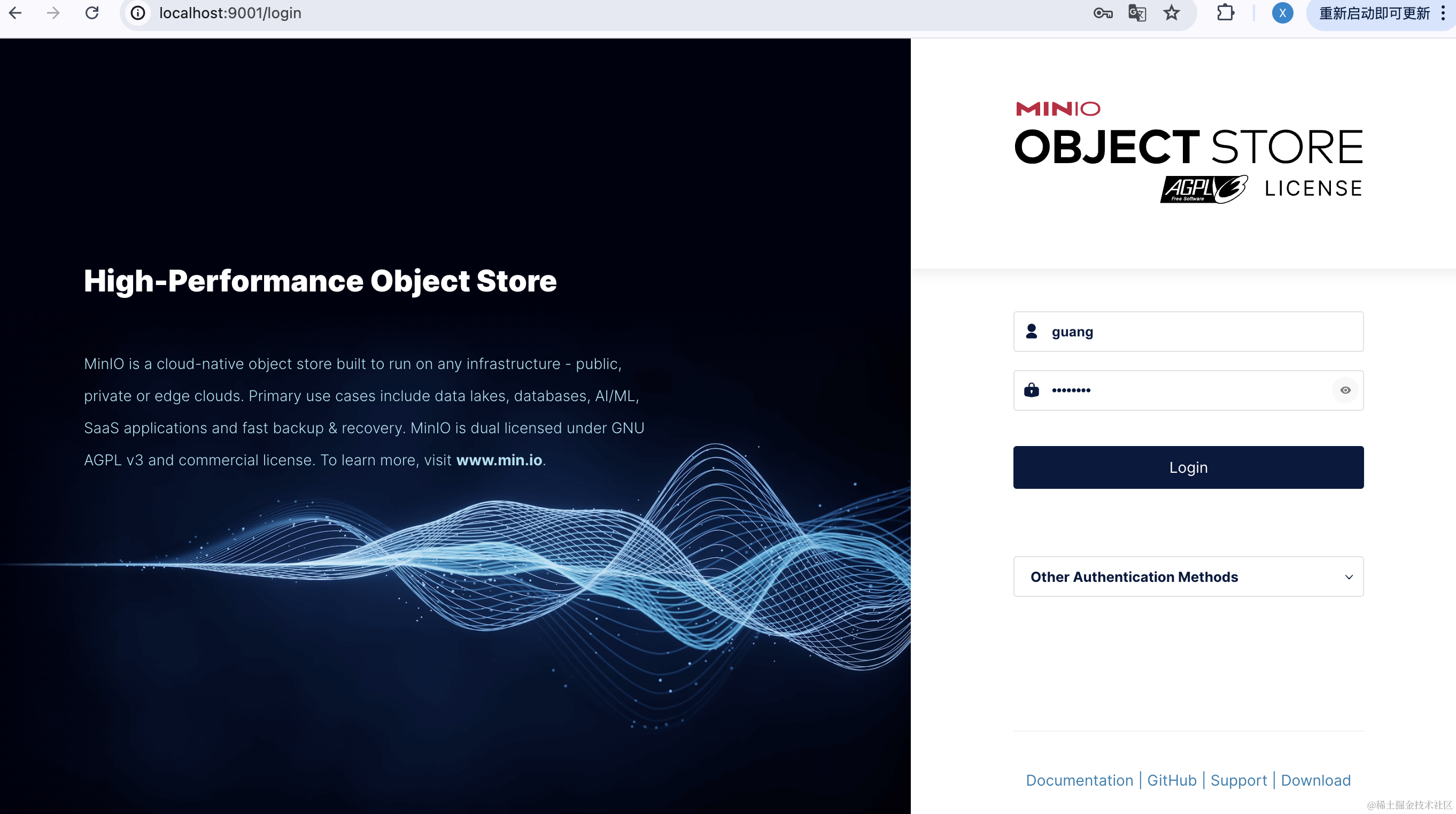The height and width of the screenshot is (814, 1456).
Task: Bookmark this page with the star
Action: click(1171, 13)
